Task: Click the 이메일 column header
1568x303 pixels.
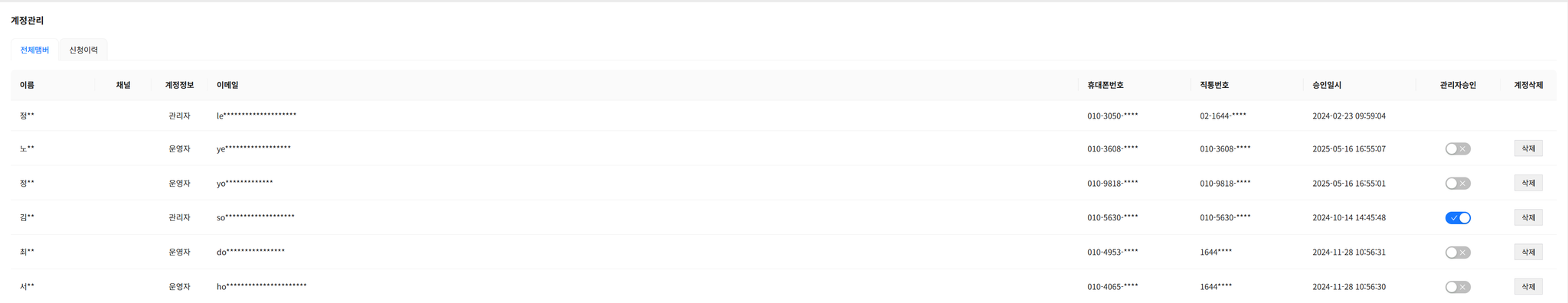Action: coord(227,85)
